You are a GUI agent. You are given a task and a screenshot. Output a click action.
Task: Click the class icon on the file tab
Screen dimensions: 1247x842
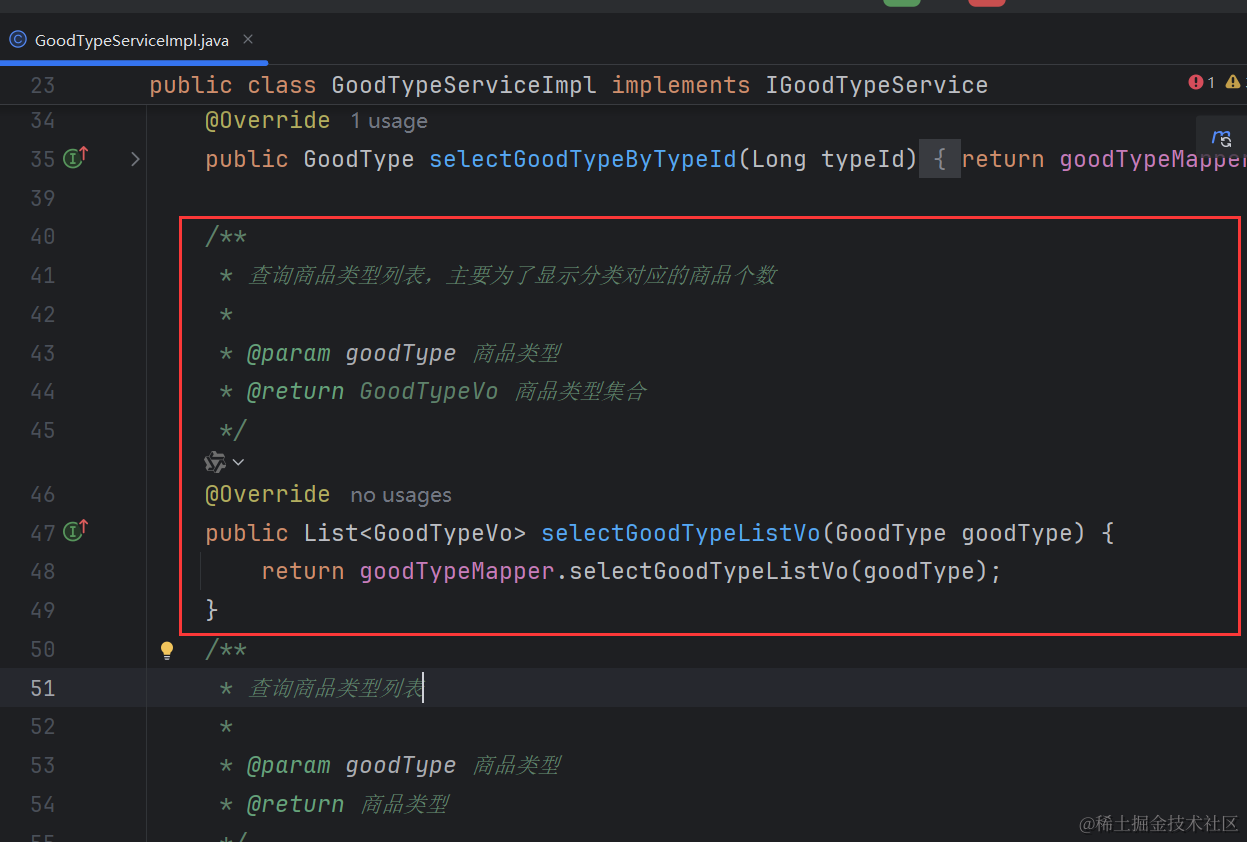tap(18, 40)
